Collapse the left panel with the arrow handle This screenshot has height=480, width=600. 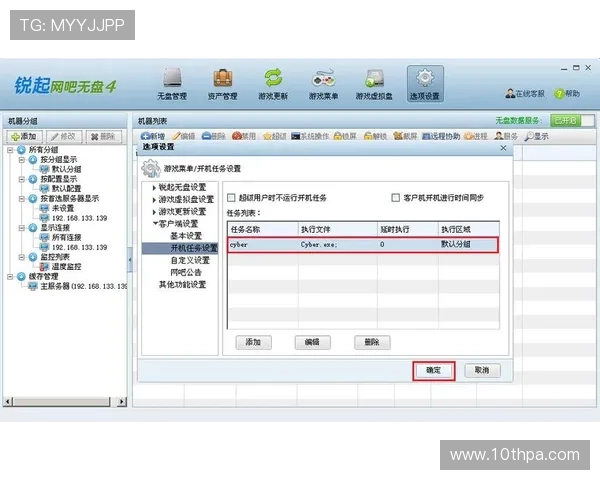130,260
